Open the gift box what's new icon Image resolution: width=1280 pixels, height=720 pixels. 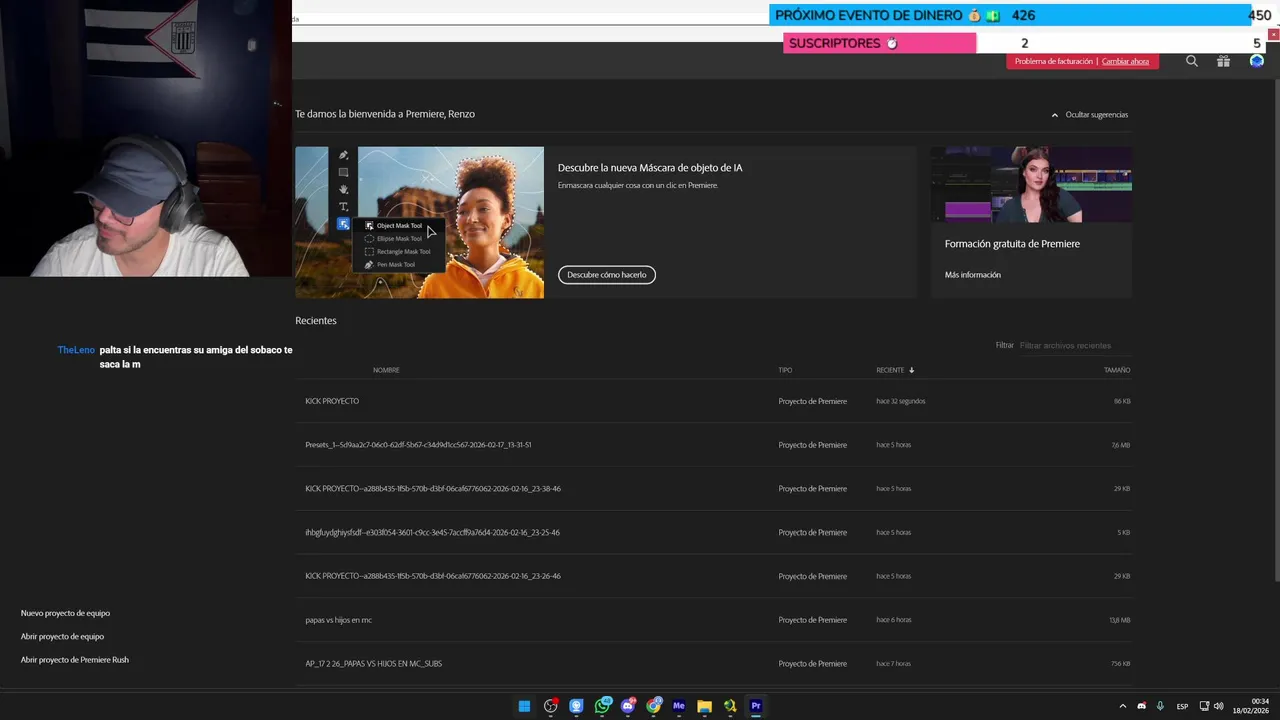[1223, 61]
